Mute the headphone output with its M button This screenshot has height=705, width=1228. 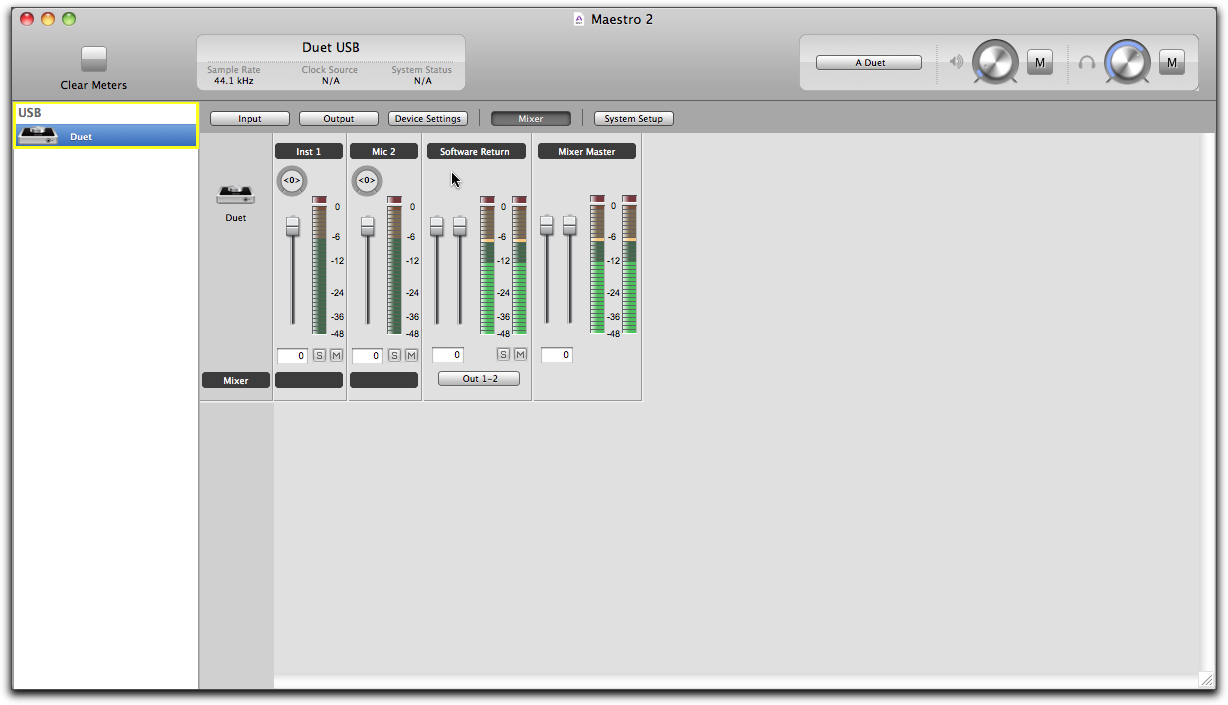pos(1172,63)
